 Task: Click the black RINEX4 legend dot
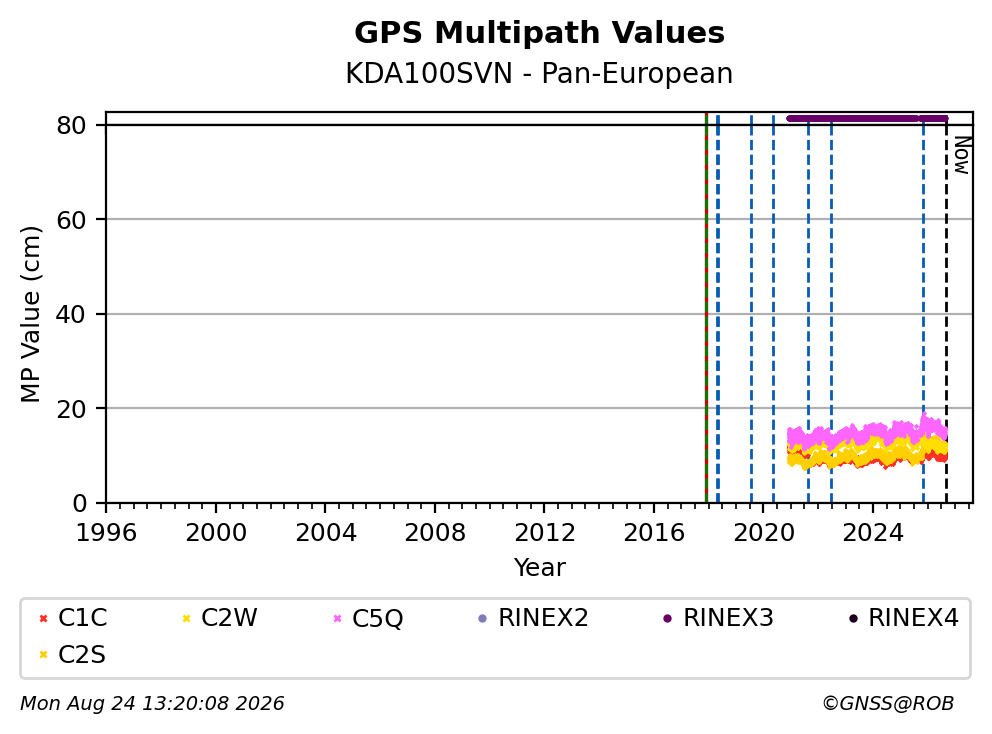[x=853, y=618]
